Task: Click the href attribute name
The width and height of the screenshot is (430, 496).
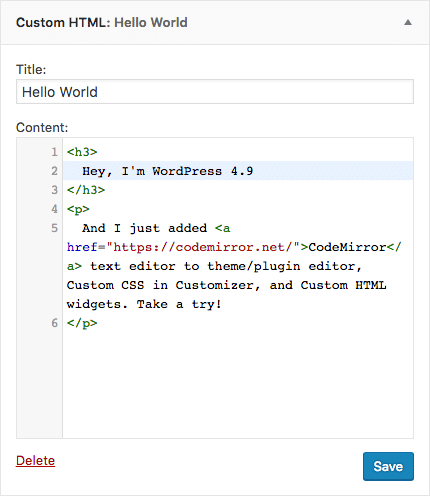Action: click(x=82, y=247)
